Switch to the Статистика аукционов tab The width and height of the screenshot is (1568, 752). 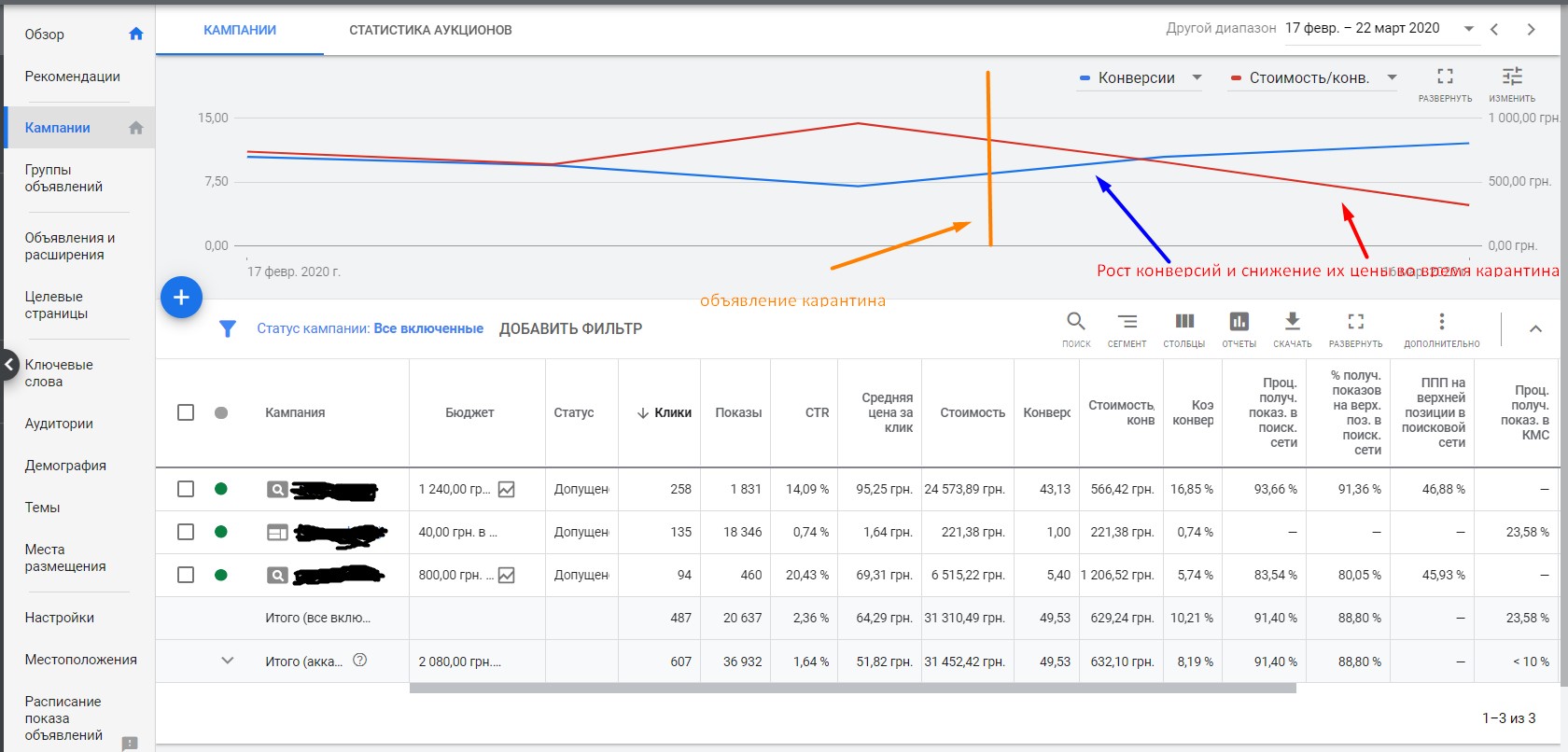[x=430, y=30]
